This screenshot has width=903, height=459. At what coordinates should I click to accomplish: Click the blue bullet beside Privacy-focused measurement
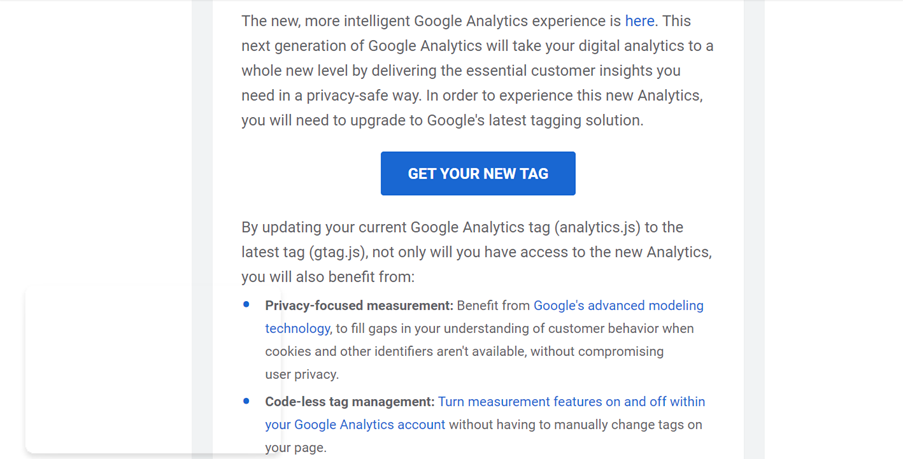247,305
